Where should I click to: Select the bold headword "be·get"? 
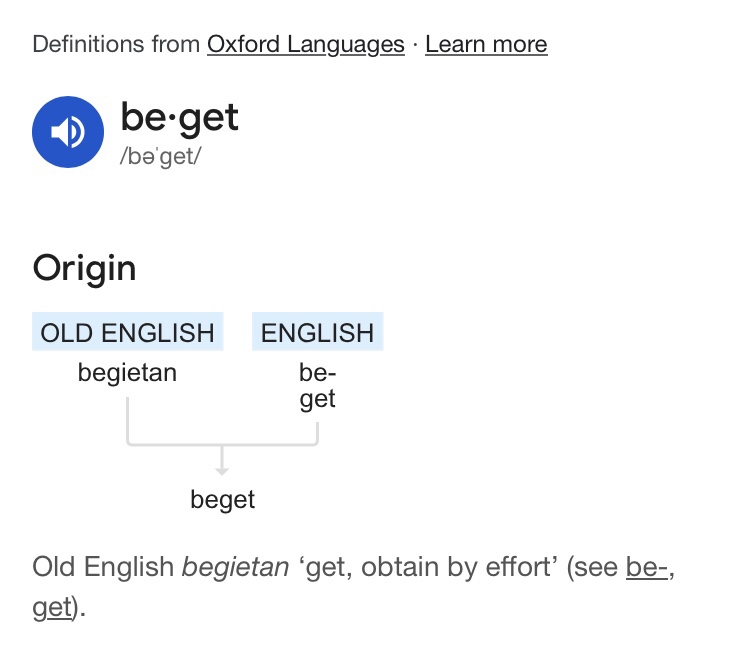[x=180, y=118]
